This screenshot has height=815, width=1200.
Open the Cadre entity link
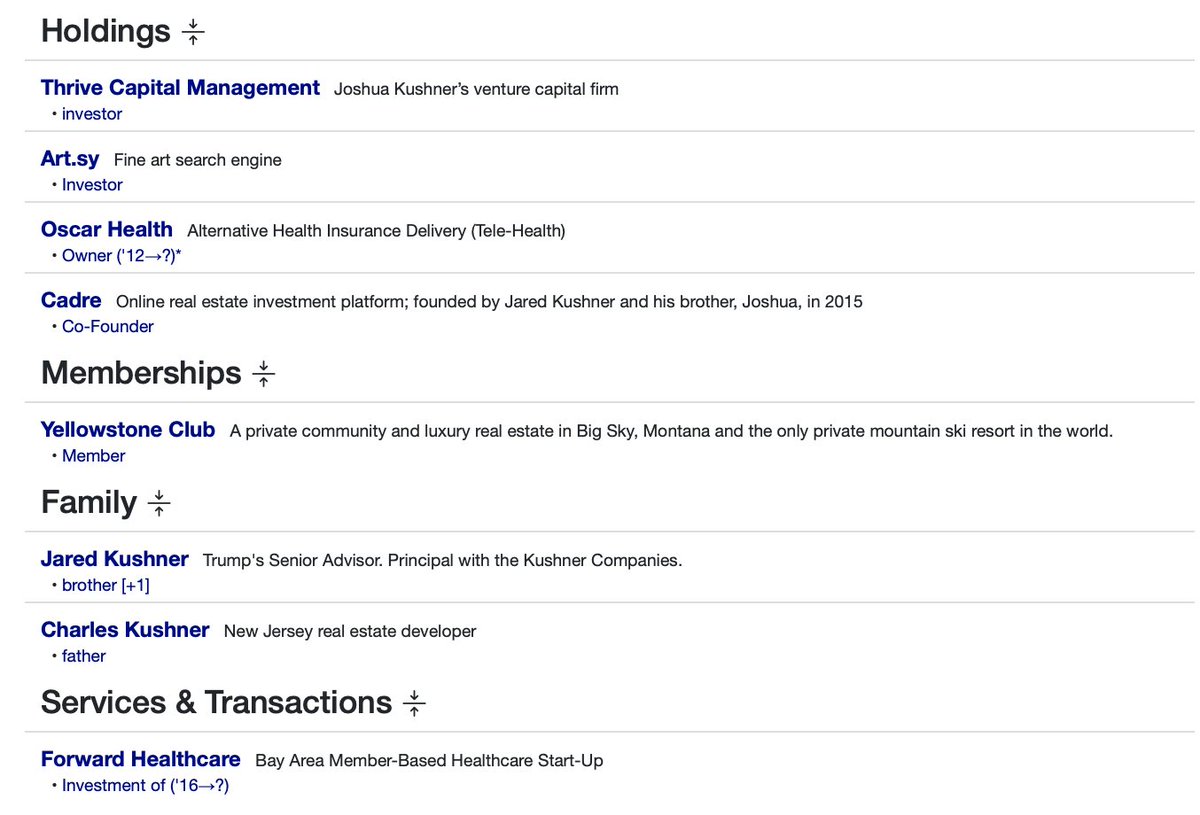[71, 300]
